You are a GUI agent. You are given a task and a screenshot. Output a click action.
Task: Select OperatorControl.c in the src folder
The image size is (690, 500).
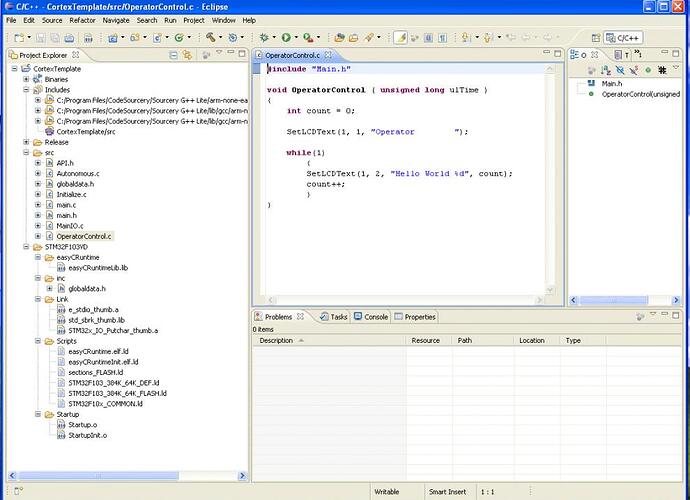84,236
